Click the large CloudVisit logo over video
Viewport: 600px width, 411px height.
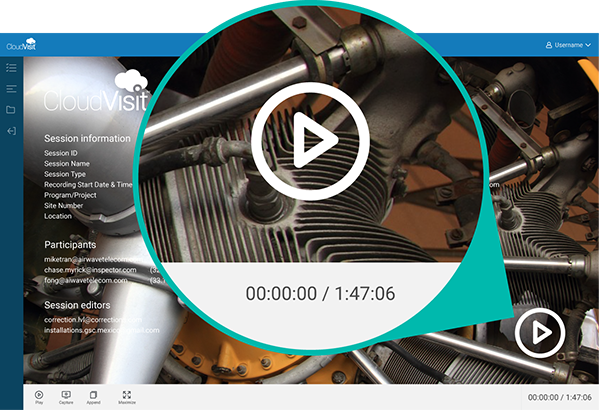(96, 91)
